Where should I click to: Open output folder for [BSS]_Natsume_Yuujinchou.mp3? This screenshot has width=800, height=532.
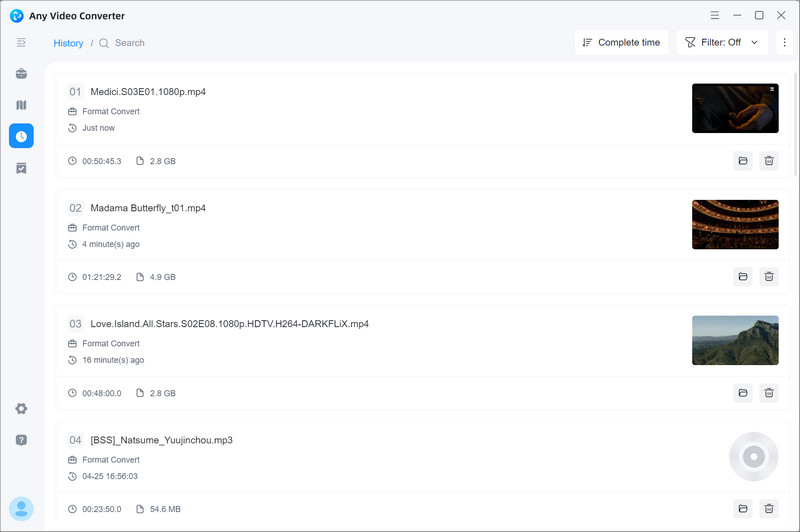[x=743, y=509]
